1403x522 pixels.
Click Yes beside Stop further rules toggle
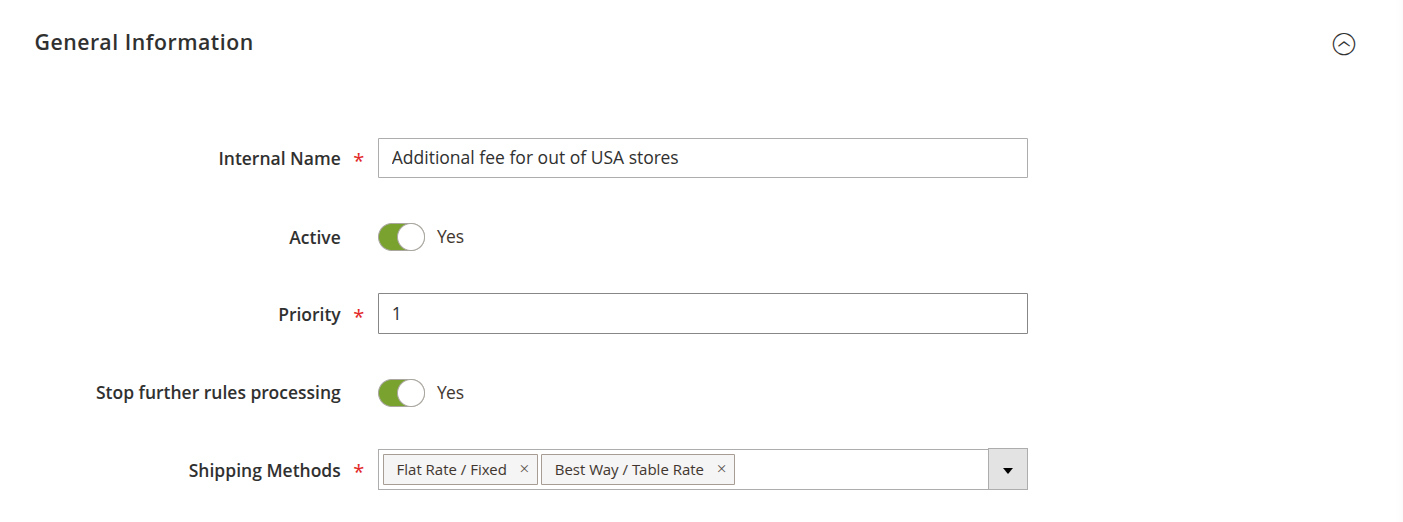pyautogui.click(x=450, y=393)
